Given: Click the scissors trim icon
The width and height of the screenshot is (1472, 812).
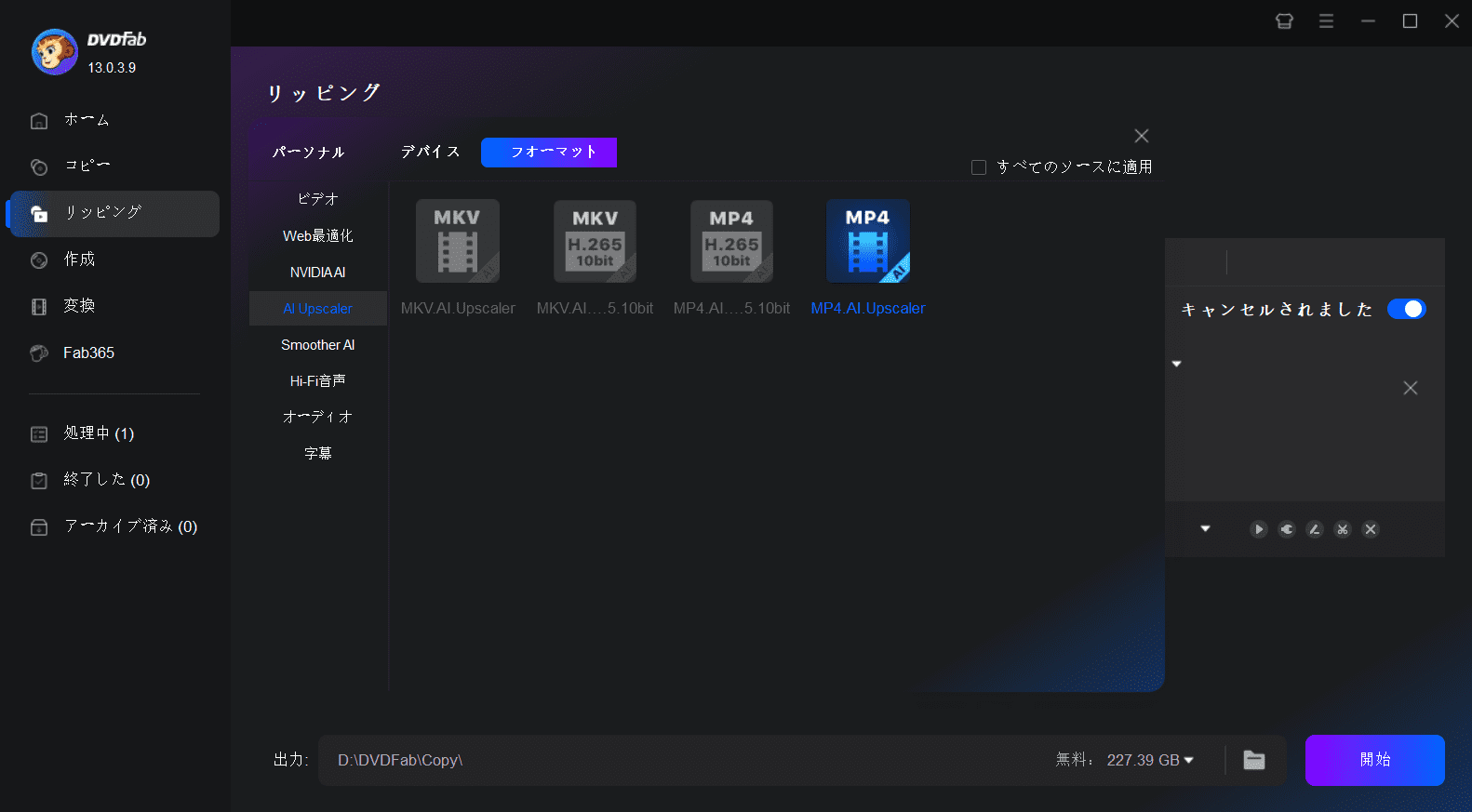Looking at the screenshot, I should point(1343,529).
